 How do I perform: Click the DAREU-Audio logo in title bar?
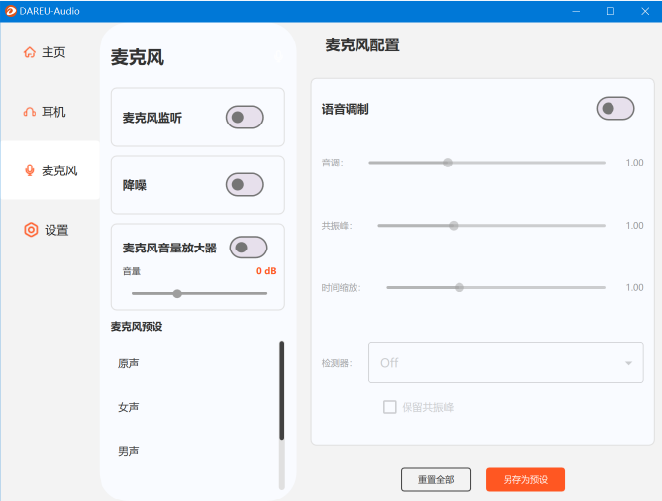coord(11,11)
